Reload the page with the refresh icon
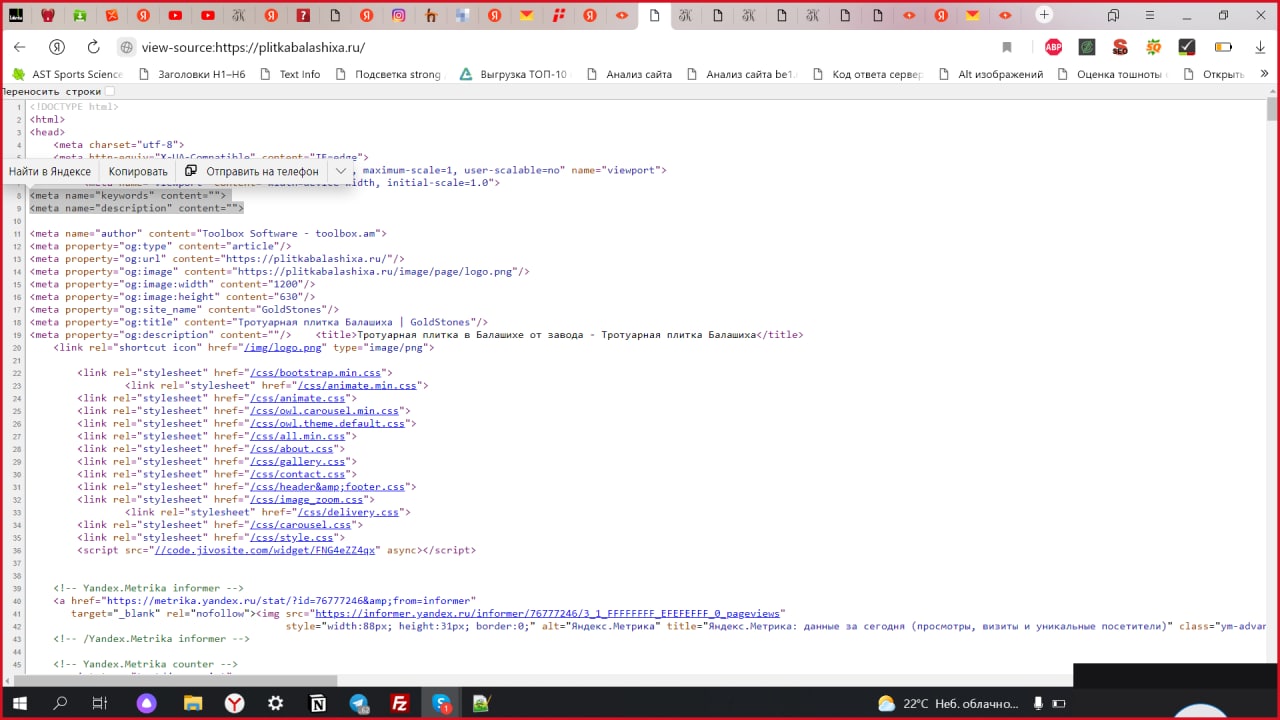 [x=93, y=47]
